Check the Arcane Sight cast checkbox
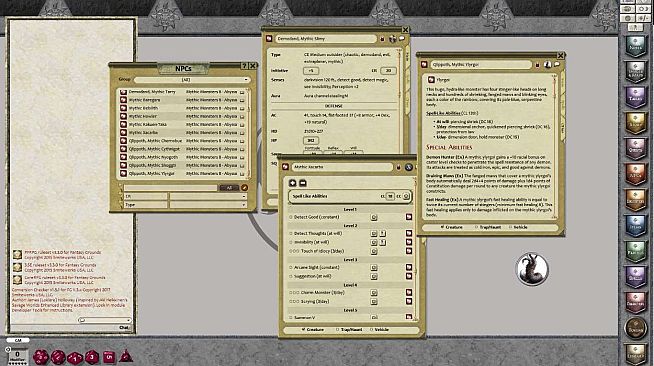The height and width of the screenshot is (366, 654). pyautogui.click(x=291, y=268)
